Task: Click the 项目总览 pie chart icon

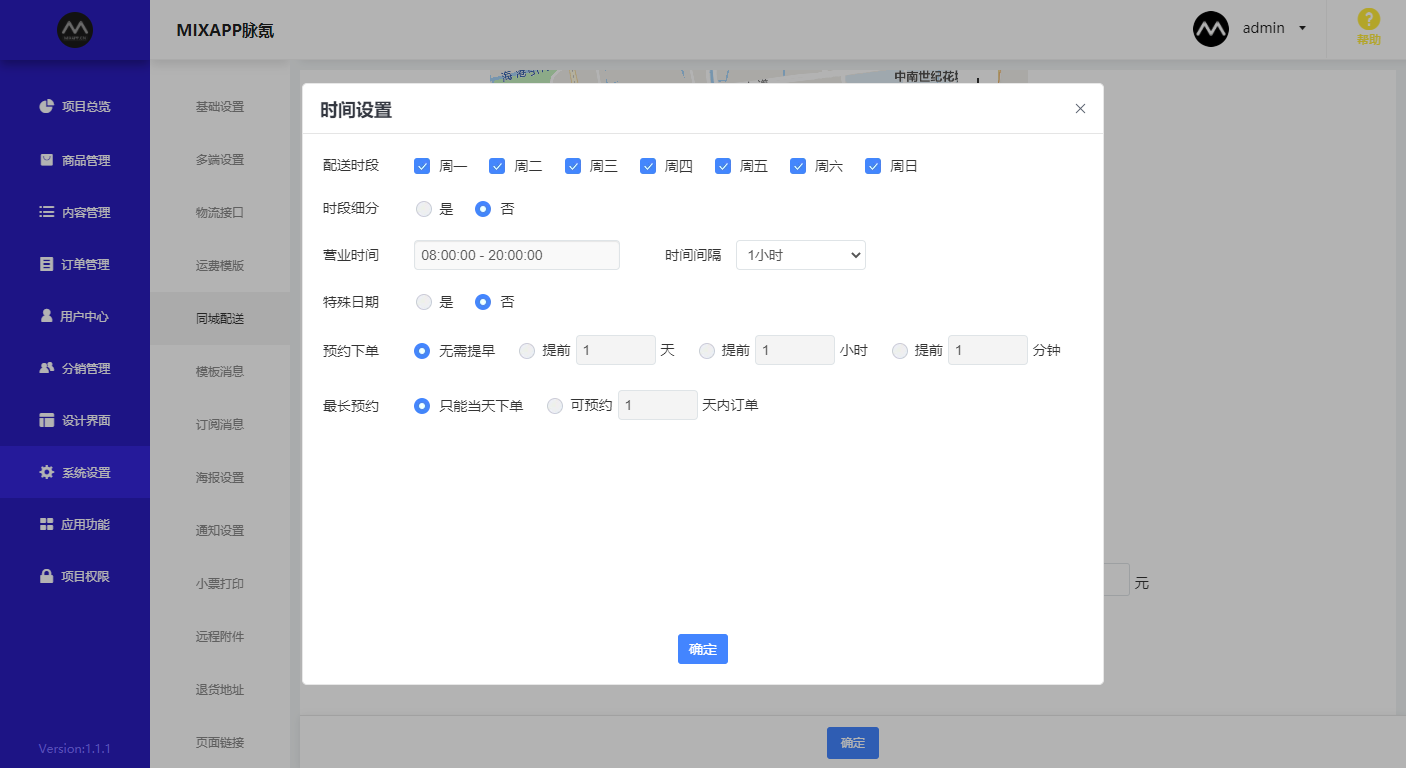Action: tap(46, 106)
